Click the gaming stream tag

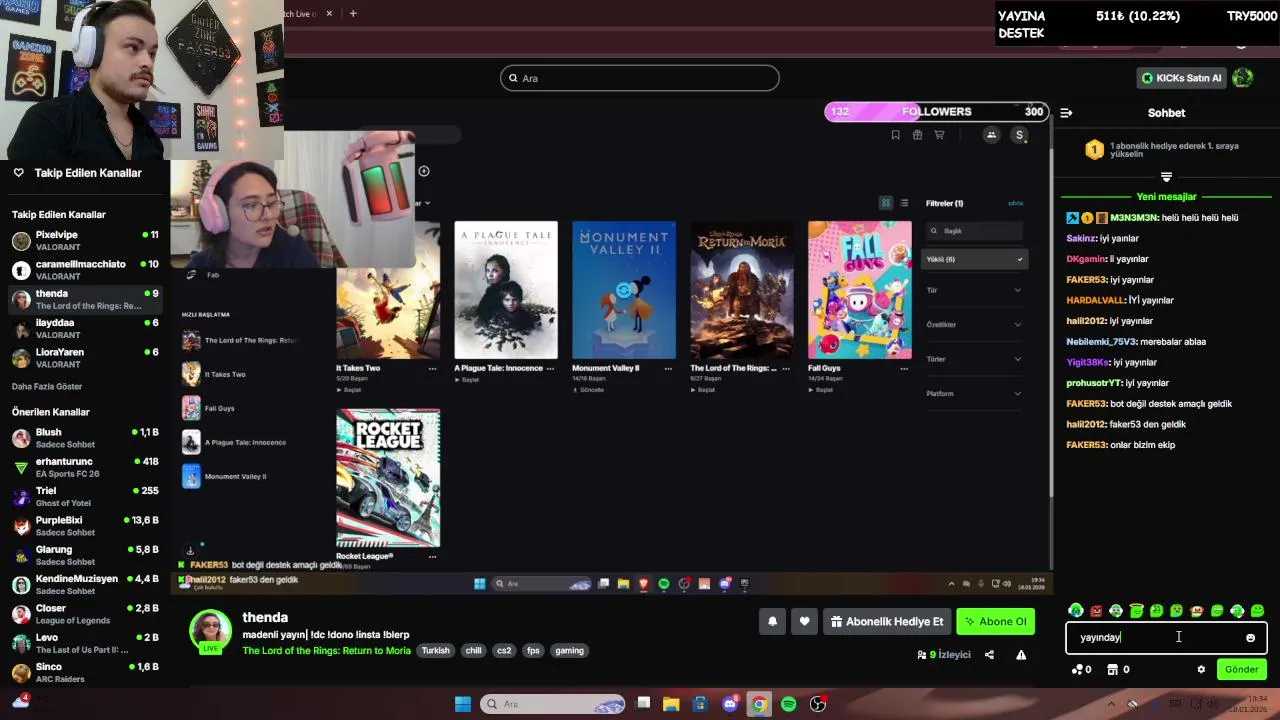pyautogui.click(x=569, y=651)
